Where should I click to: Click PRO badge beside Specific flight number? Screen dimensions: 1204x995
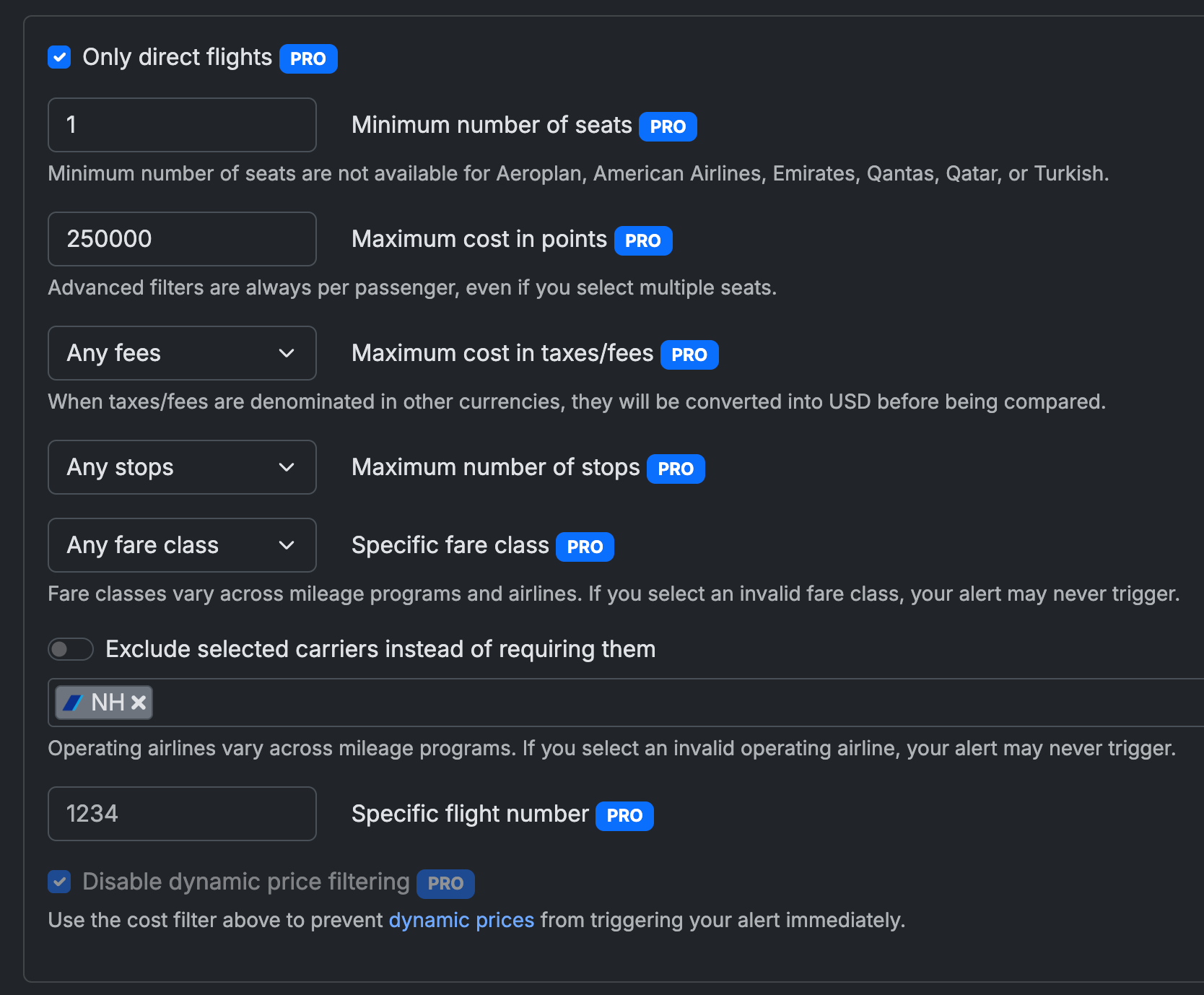(x=624, y=815)
